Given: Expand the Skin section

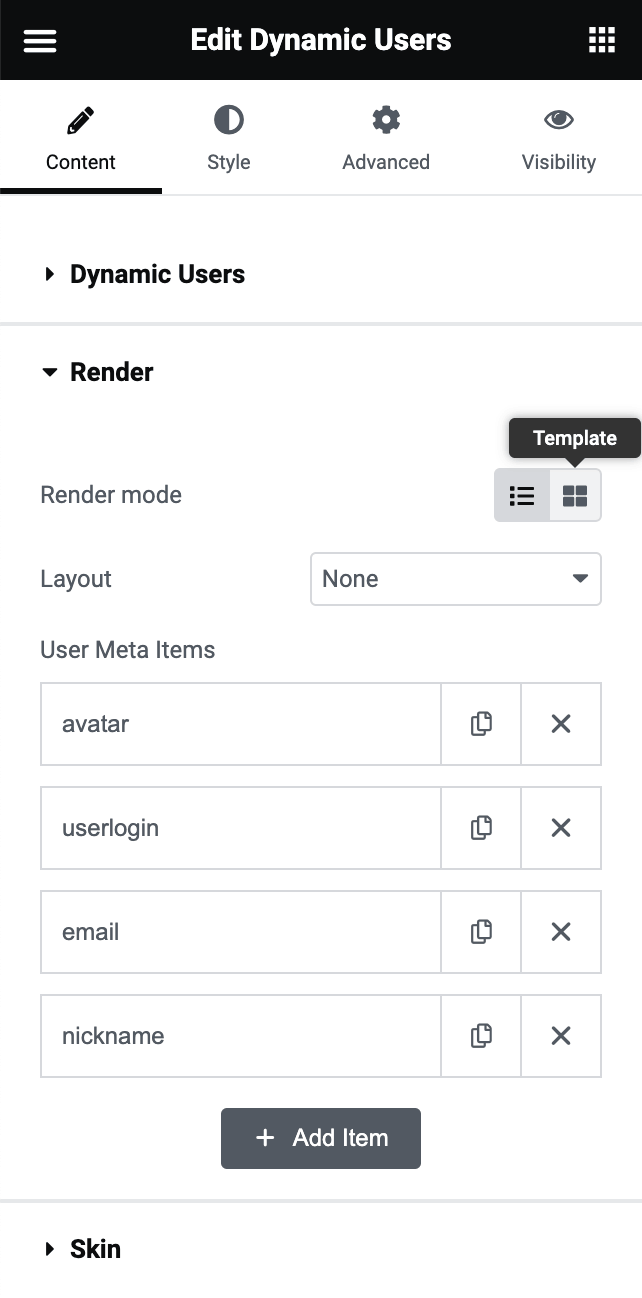Looking at the screenshot, I should pyautogui.click(x=95, y=1248).
